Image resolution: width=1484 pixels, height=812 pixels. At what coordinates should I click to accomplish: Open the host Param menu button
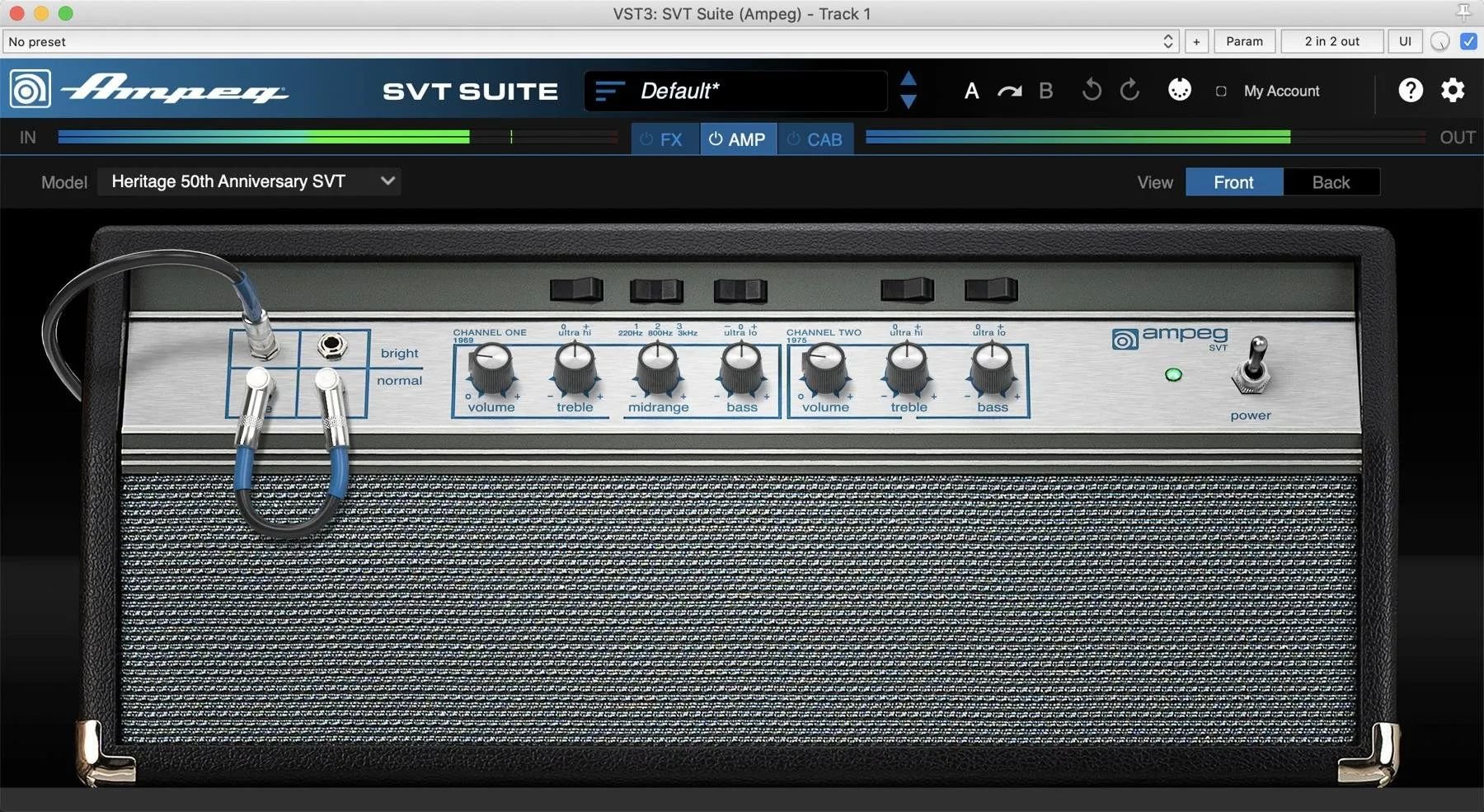pos(1244,41)
